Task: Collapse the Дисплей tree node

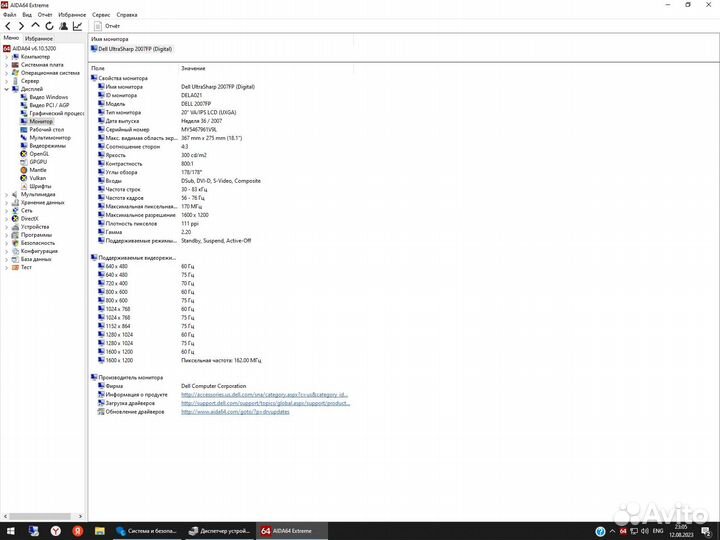Action: (6, 89)
